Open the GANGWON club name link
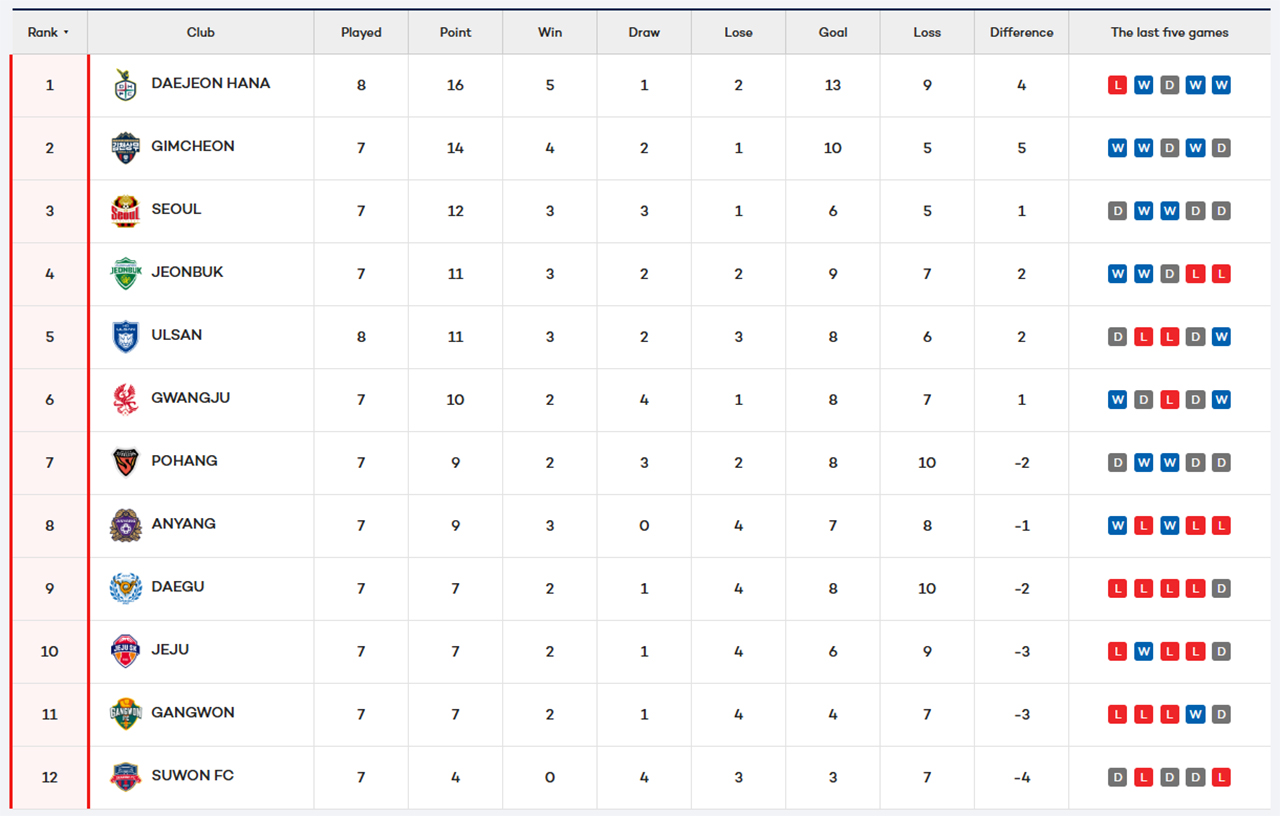This screenshot has height=816, width=1280. click(193, 713)
